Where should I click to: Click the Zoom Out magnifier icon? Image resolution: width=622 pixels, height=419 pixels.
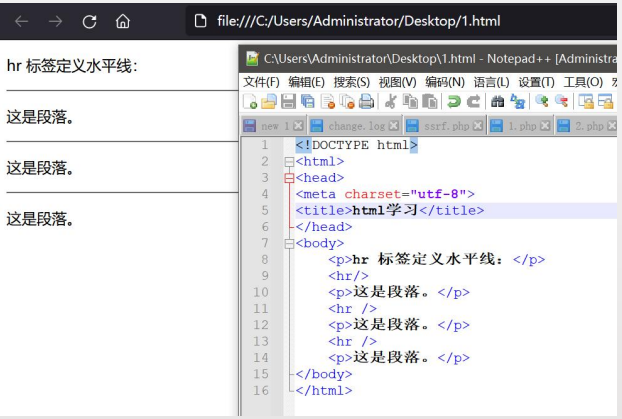click(x=561, y=101)
